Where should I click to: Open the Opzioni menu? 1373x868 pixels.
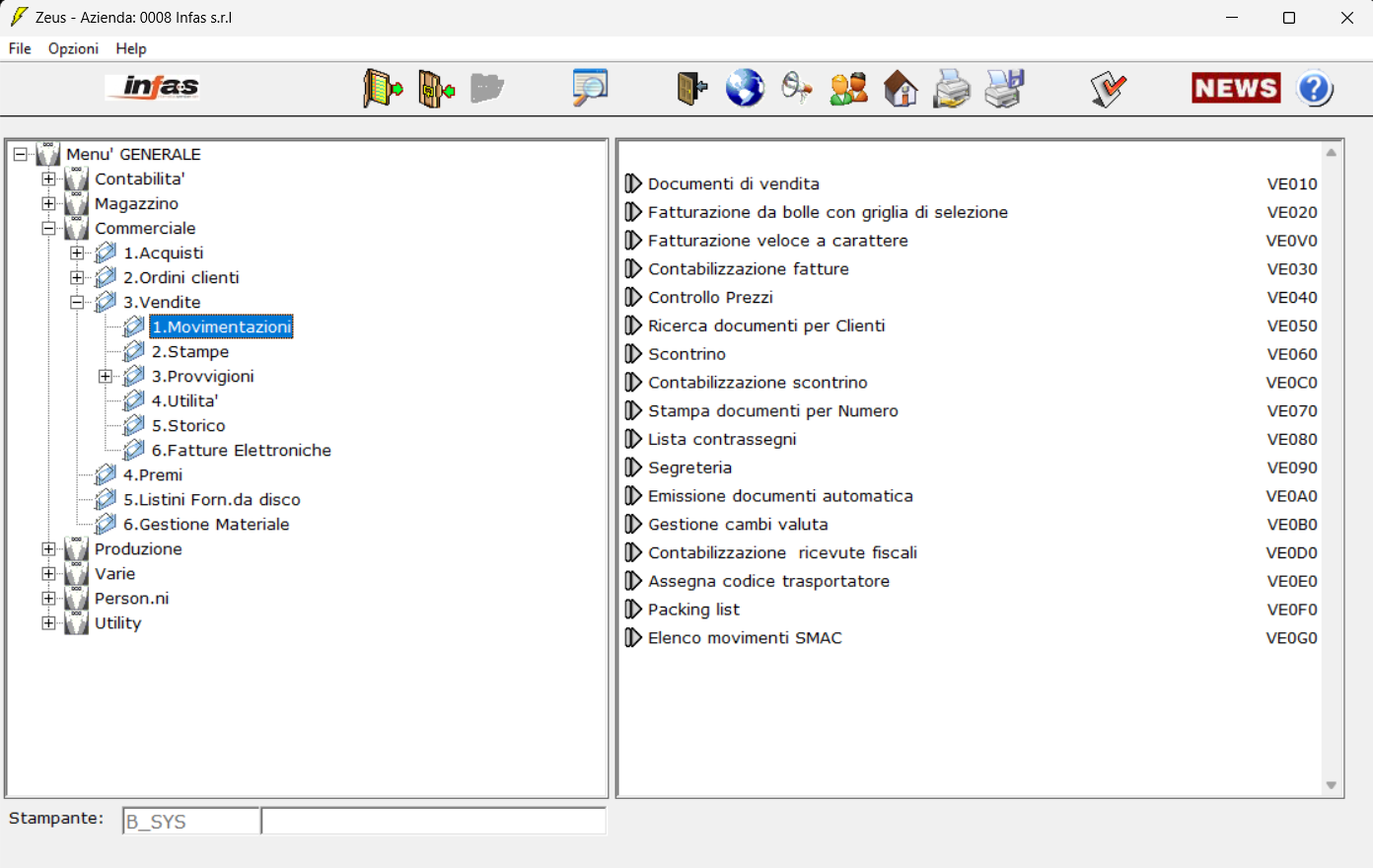click(x=73, y=48)
